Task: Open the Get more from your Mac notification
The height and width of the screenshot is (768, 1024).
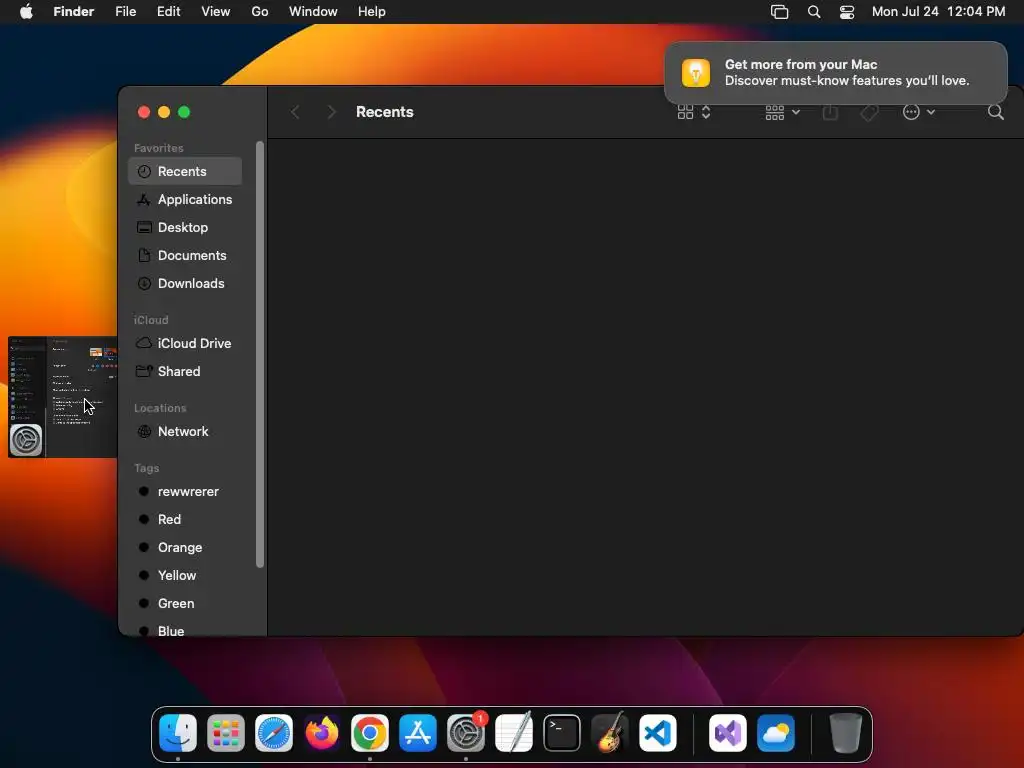Action: pyautogui.click(x=836, y=72)
